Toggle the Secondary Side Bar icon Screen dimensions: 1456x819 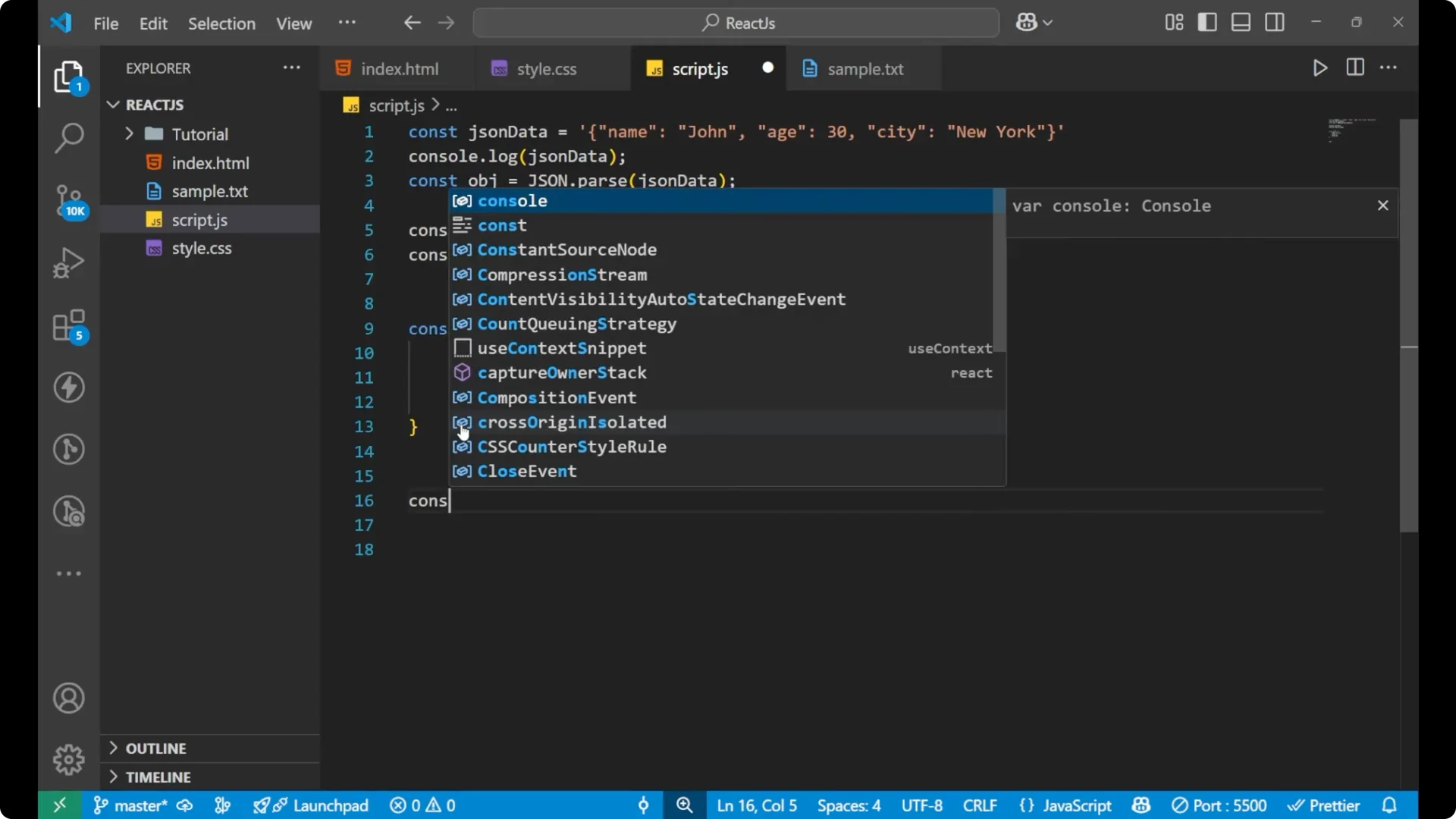click(1275, 22)
